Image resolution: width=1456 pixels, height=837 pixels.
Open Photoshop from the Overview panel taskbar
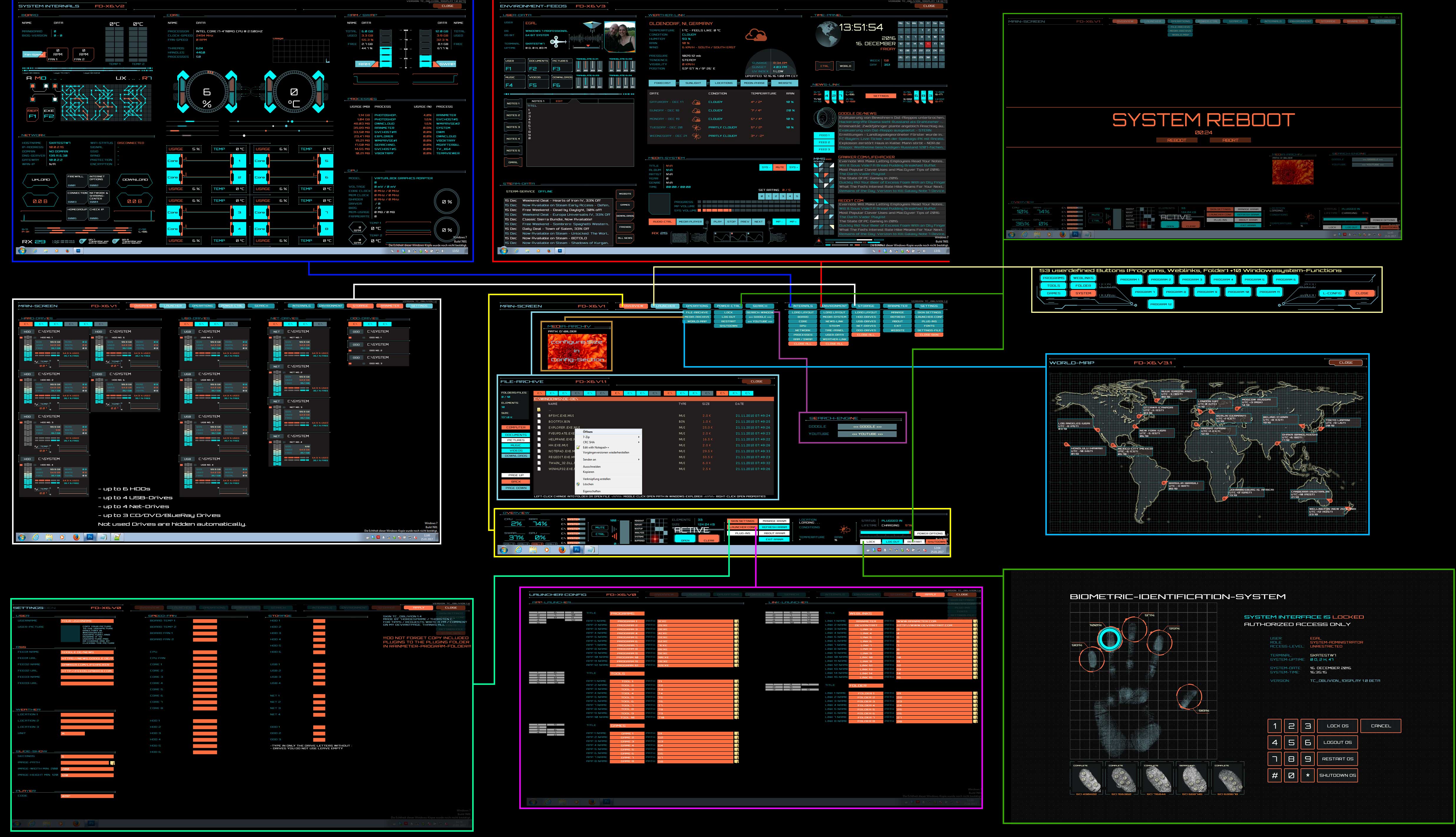(577, 550)
